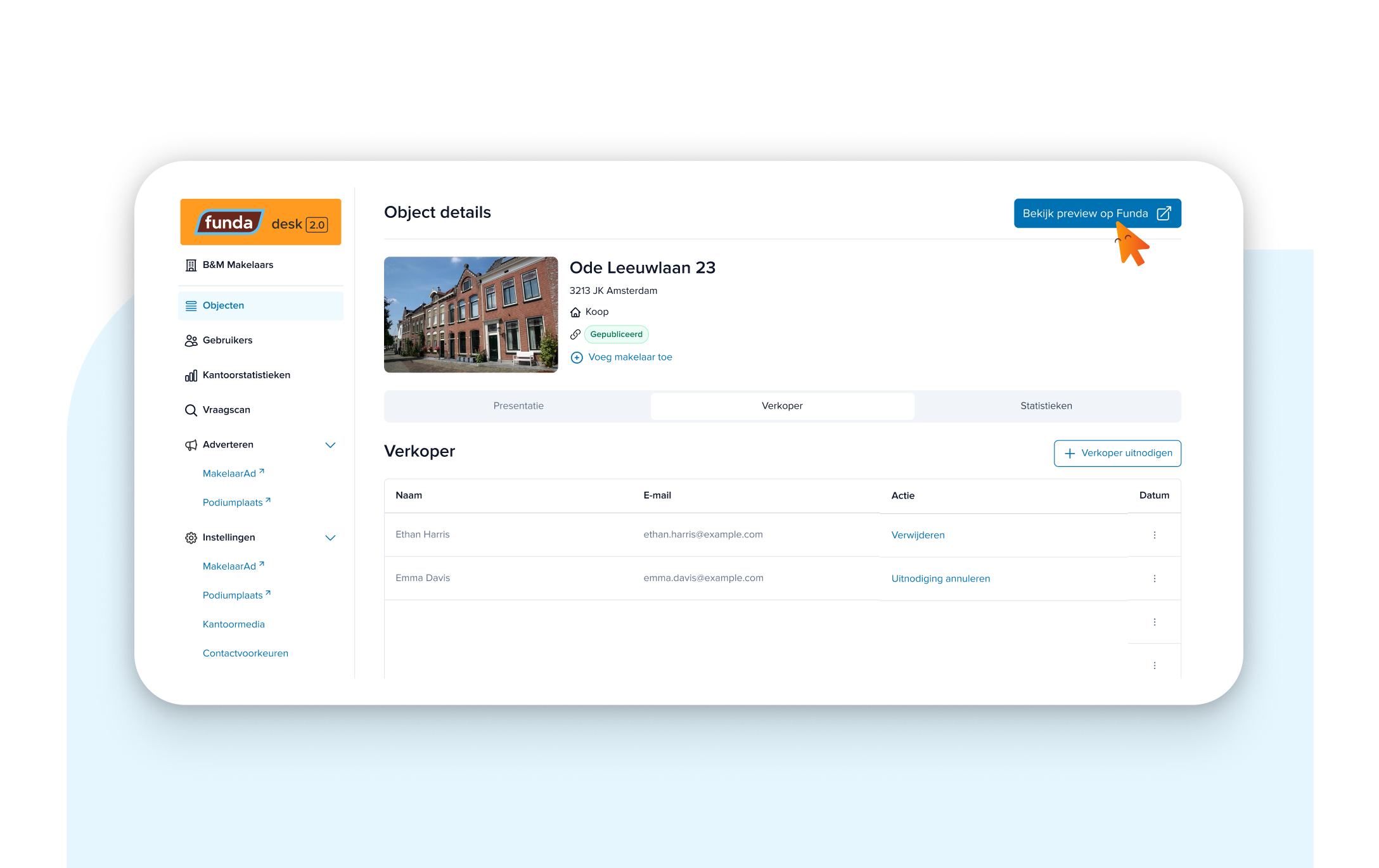1379x868 pixels.
Task: Open three-dot menu for Emma Davis row
Action: 1154,578
